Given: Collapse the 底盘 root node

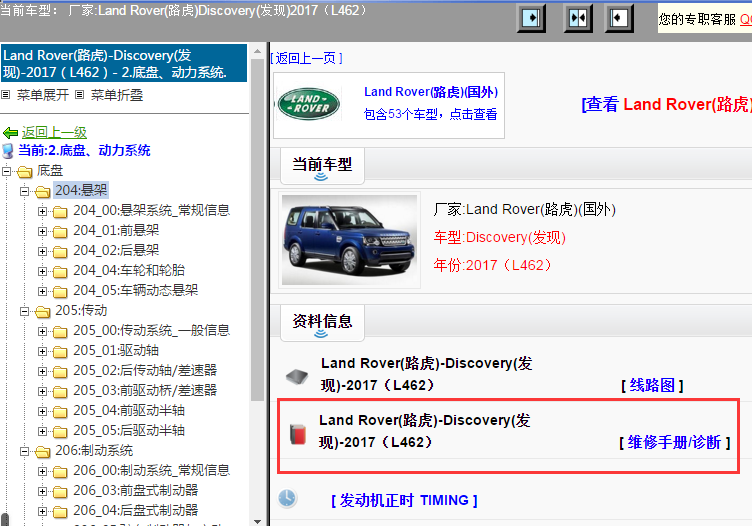Looking at the screenshot, I should (6, 171).
